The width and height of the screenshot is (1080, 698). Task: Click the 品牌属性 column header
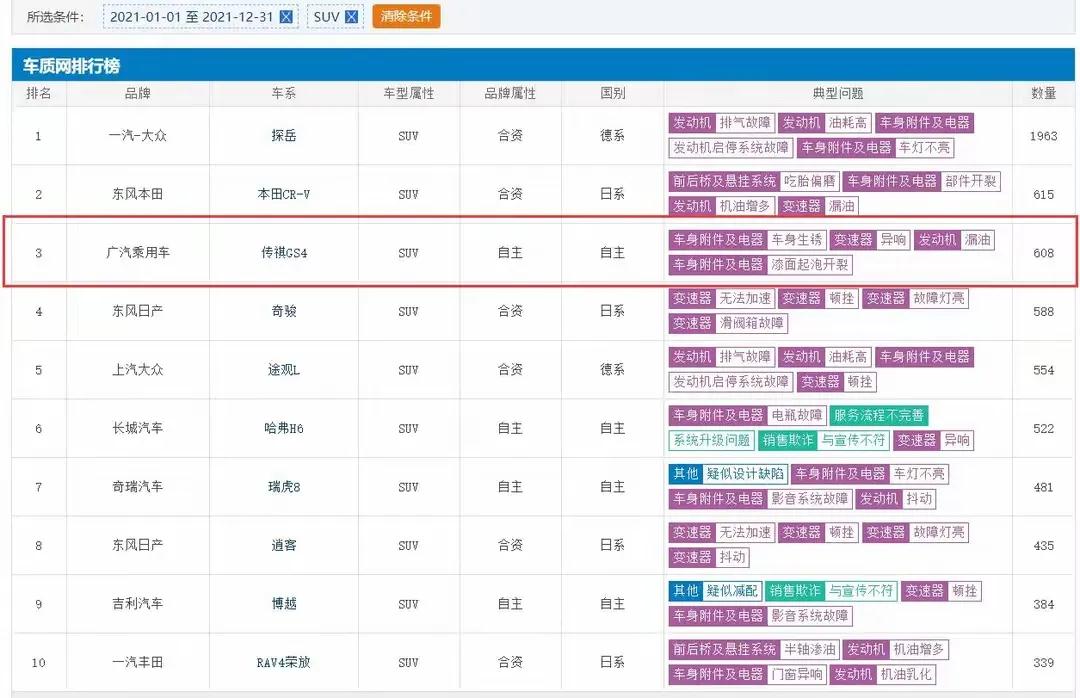510,93
